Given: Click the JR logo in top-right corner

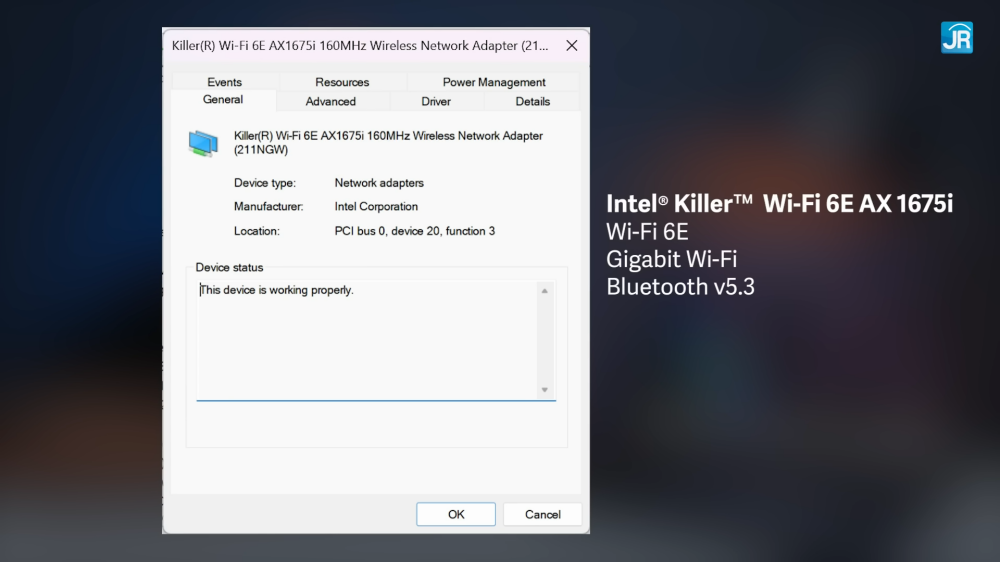Looking at the screenshot, I should point(956,37).
